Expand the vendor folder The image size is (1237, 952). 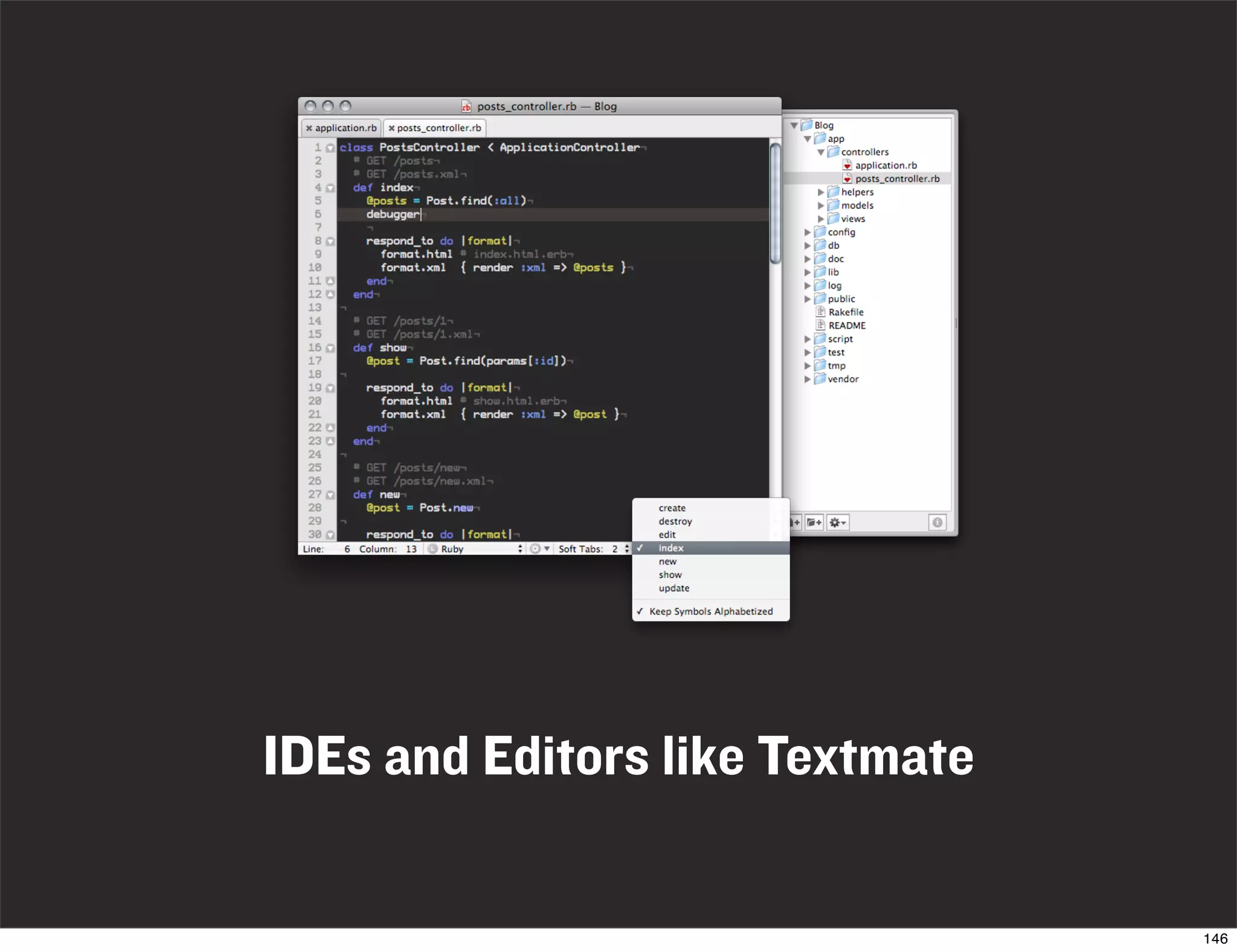807,379
